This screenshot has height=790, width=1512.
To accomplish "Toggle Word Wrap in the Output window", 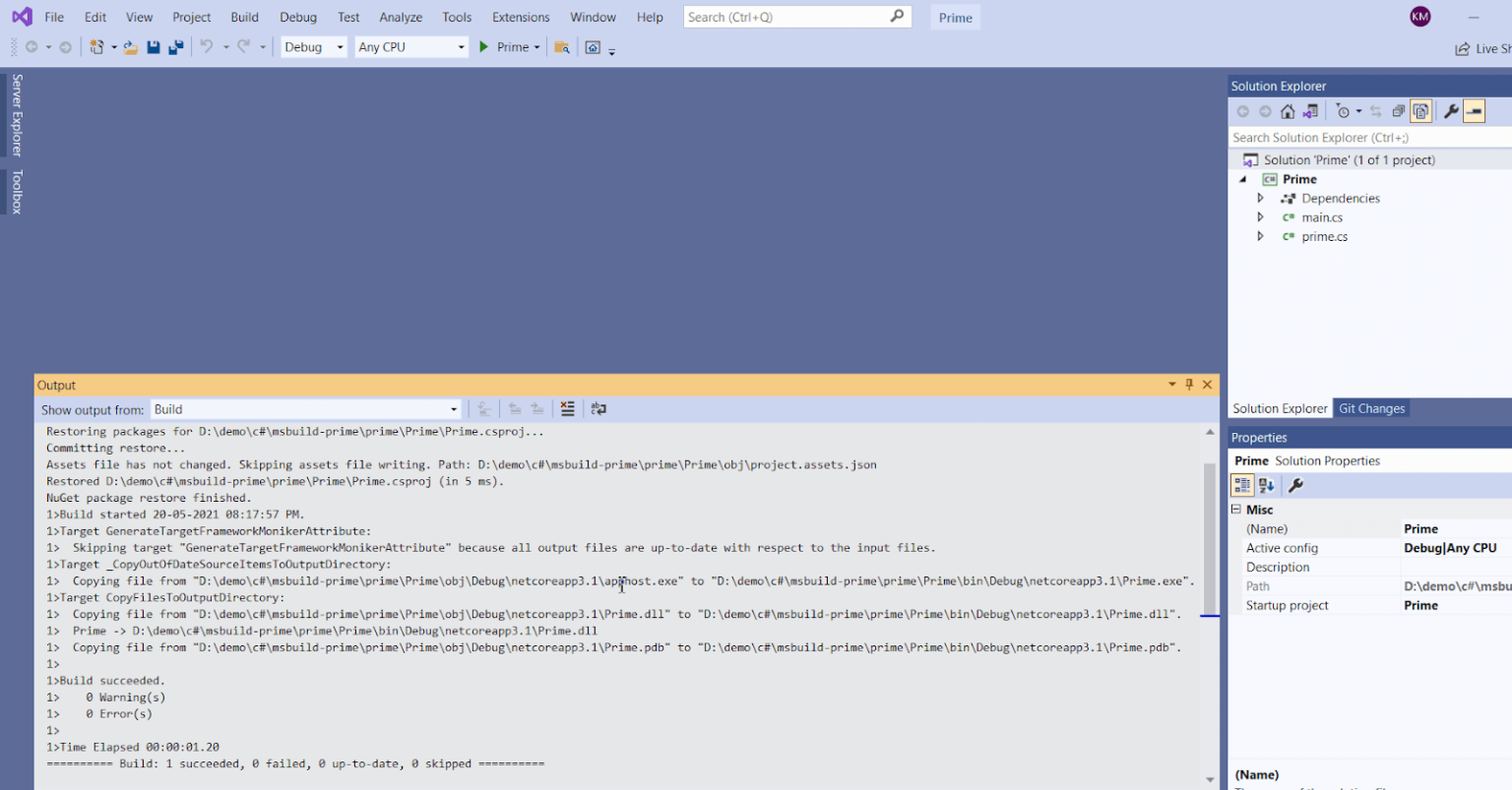I will point(598,408).
